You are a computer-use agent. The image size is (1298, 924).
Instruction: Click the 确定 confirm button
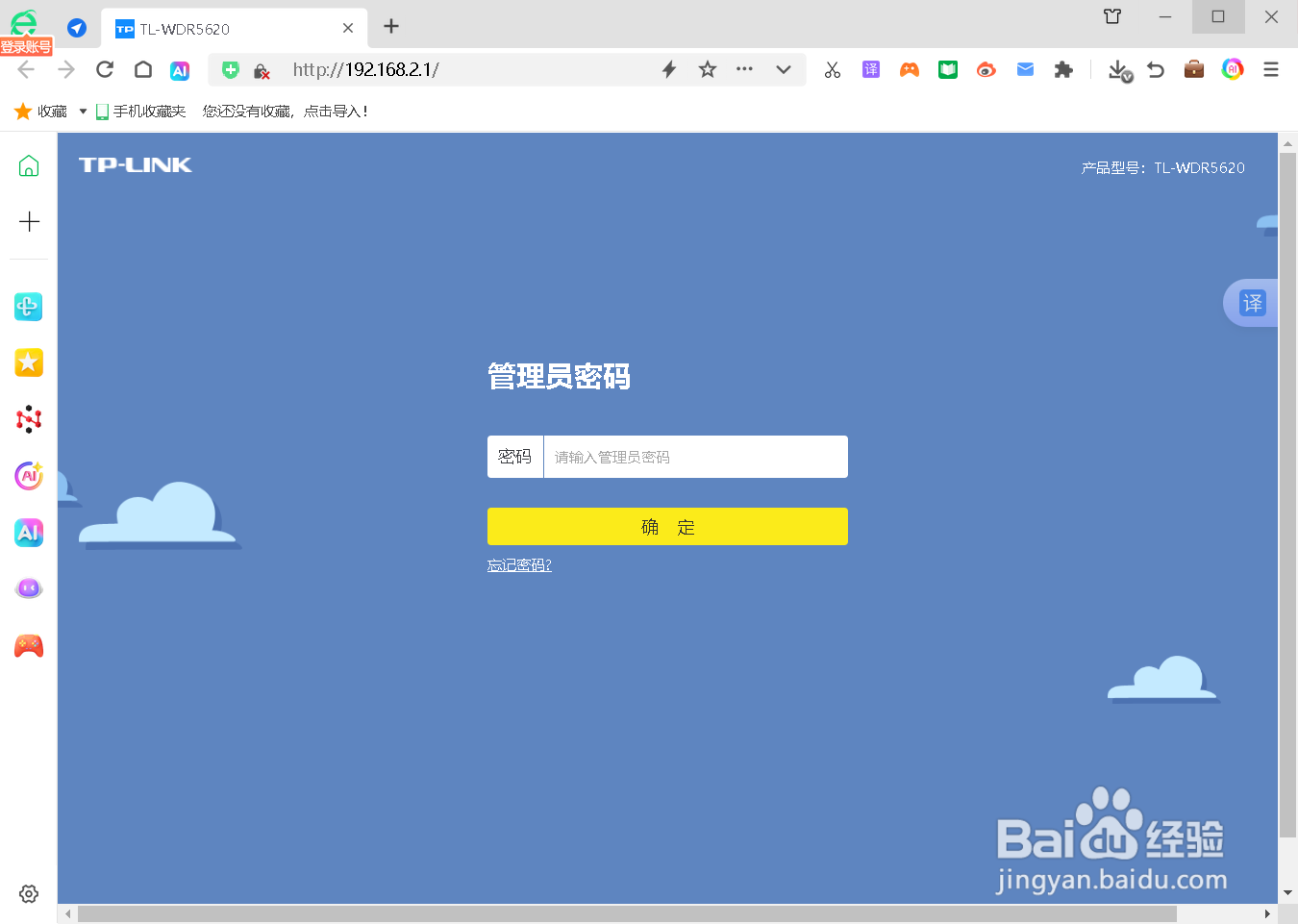pyautogui.click(x=667, y=526)
